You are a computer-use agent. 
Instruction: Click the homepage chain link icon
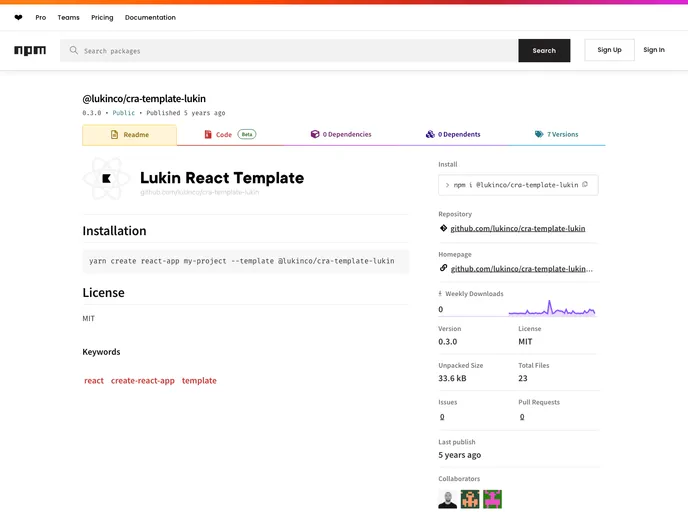pos(443,268)
